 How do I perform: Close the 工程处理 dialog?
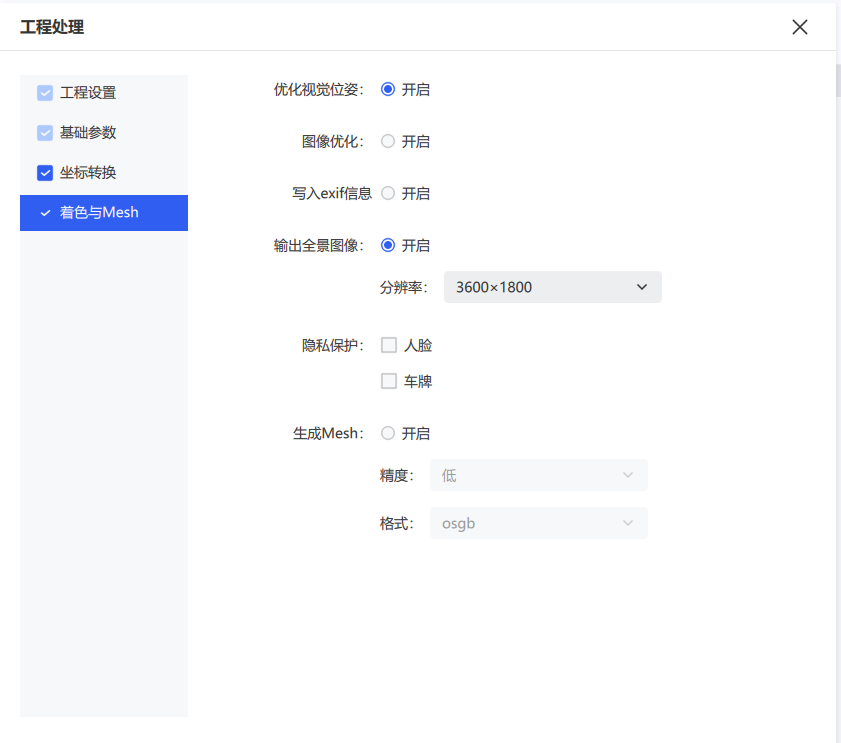tap(800, 27)
